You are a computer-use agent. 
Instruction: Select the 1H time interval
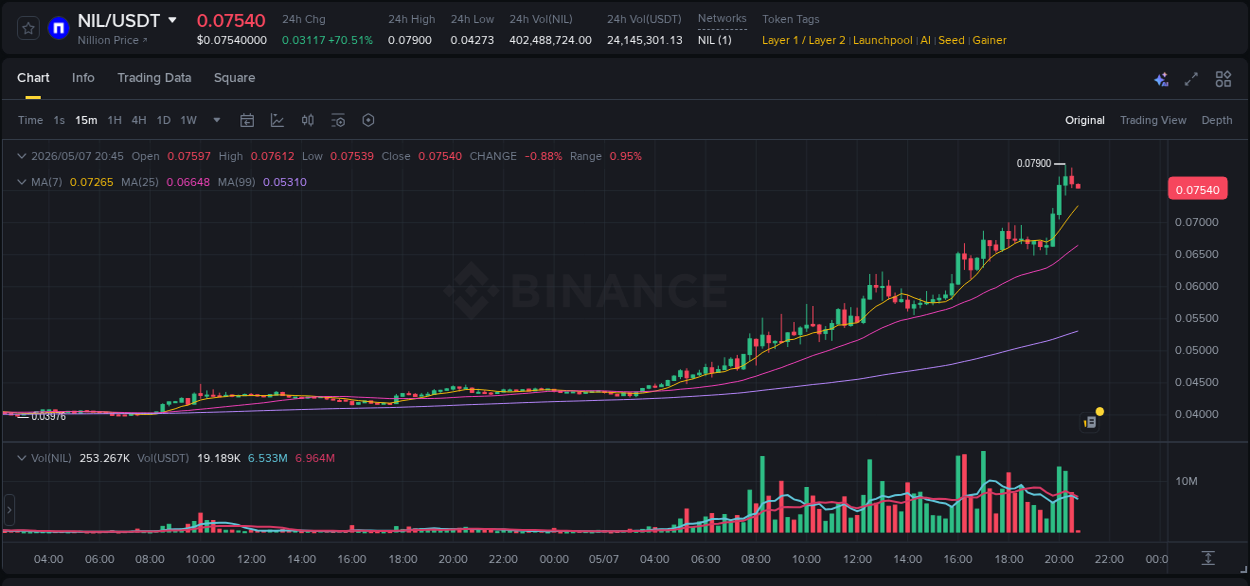pyautogui.click(x=114, y=120)
